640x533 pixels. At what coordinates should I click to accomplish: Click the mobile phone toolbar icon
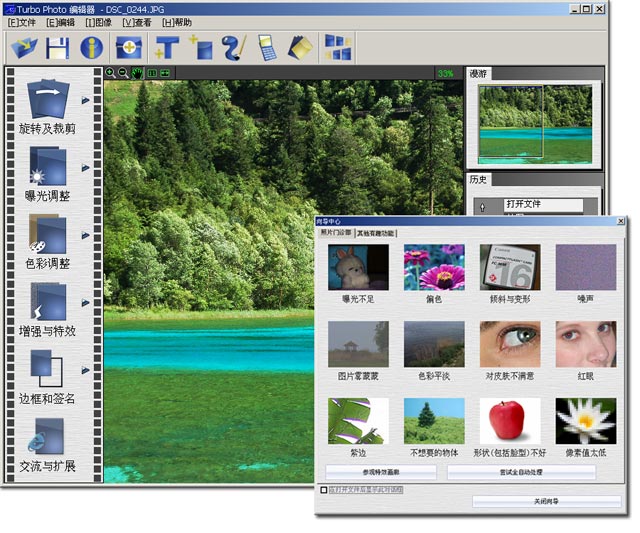point(267,48)
